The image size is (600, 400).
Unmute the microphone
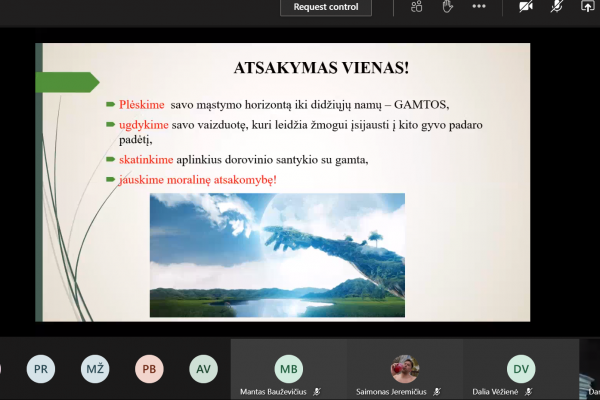(x=556, y=7)
